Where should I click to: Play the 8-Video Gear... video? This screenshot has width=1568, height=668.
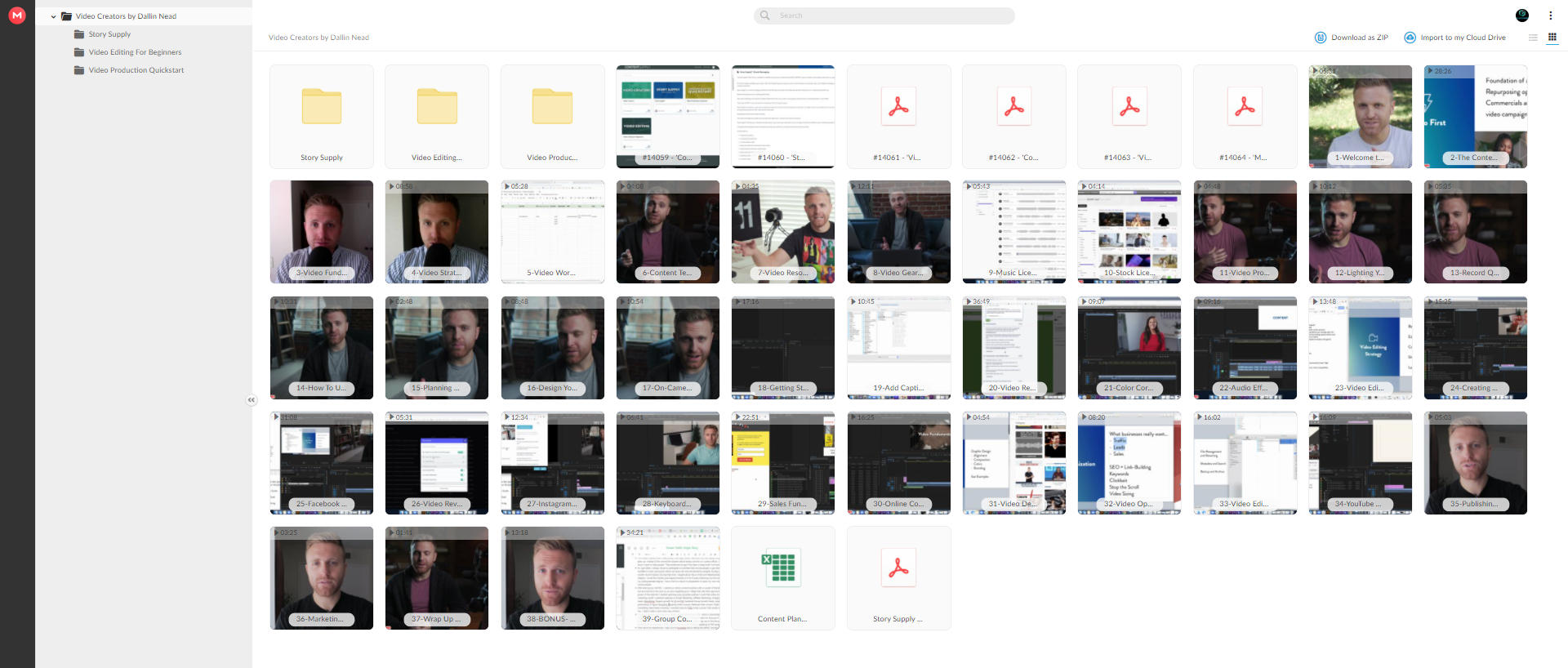899,232
